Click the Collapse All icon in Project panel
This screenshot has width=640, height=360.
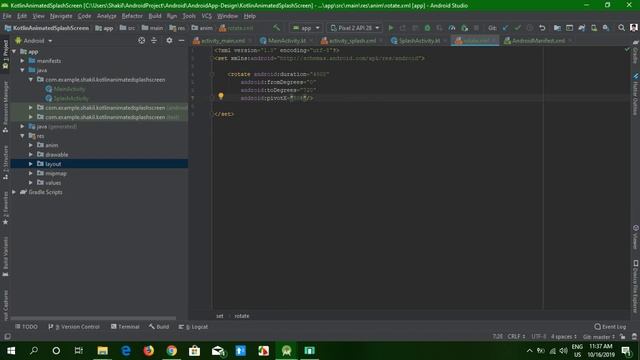click(x=154, y=40)
